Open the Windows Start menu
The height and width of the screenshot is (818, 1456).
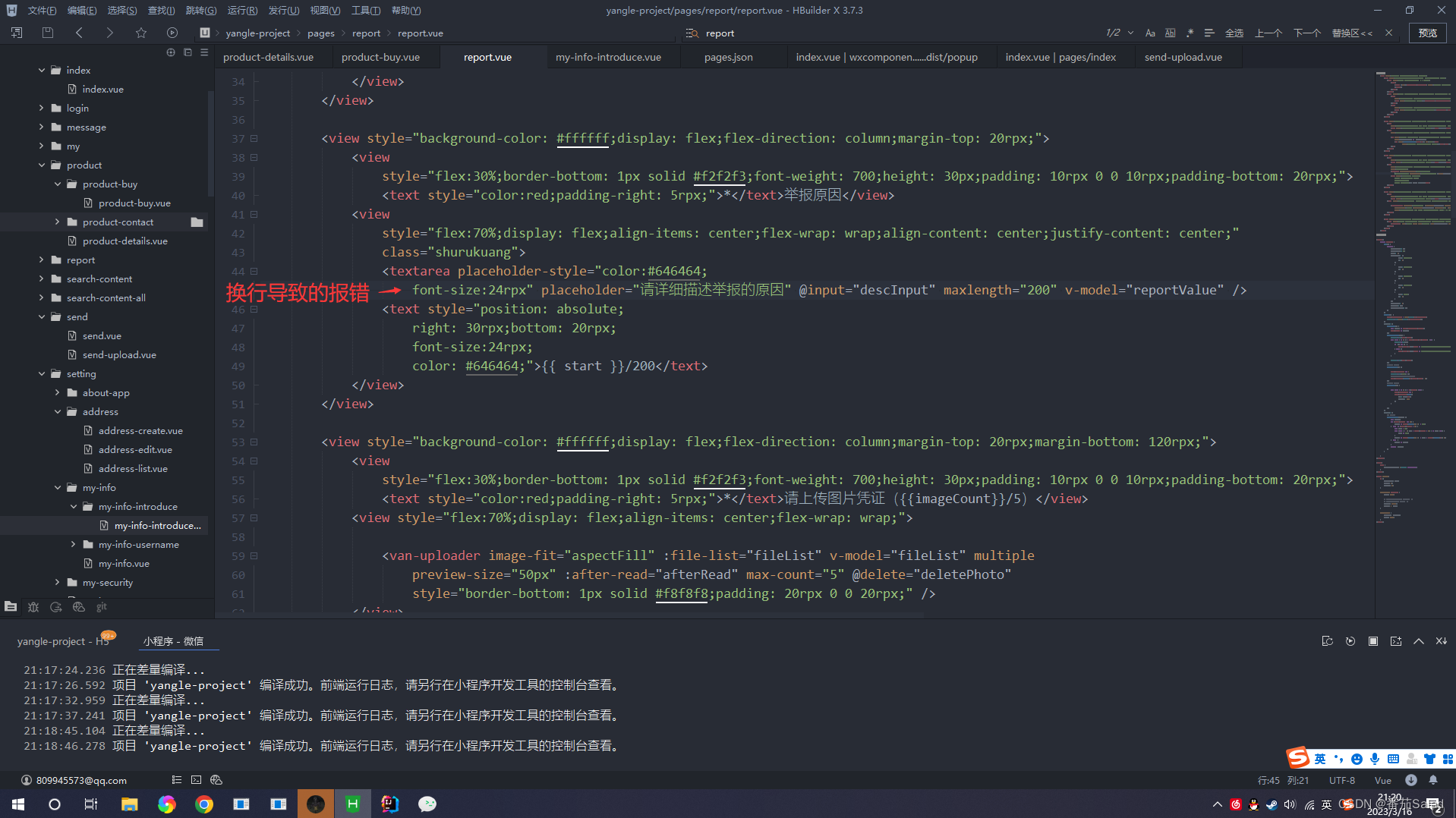(18, 804)
